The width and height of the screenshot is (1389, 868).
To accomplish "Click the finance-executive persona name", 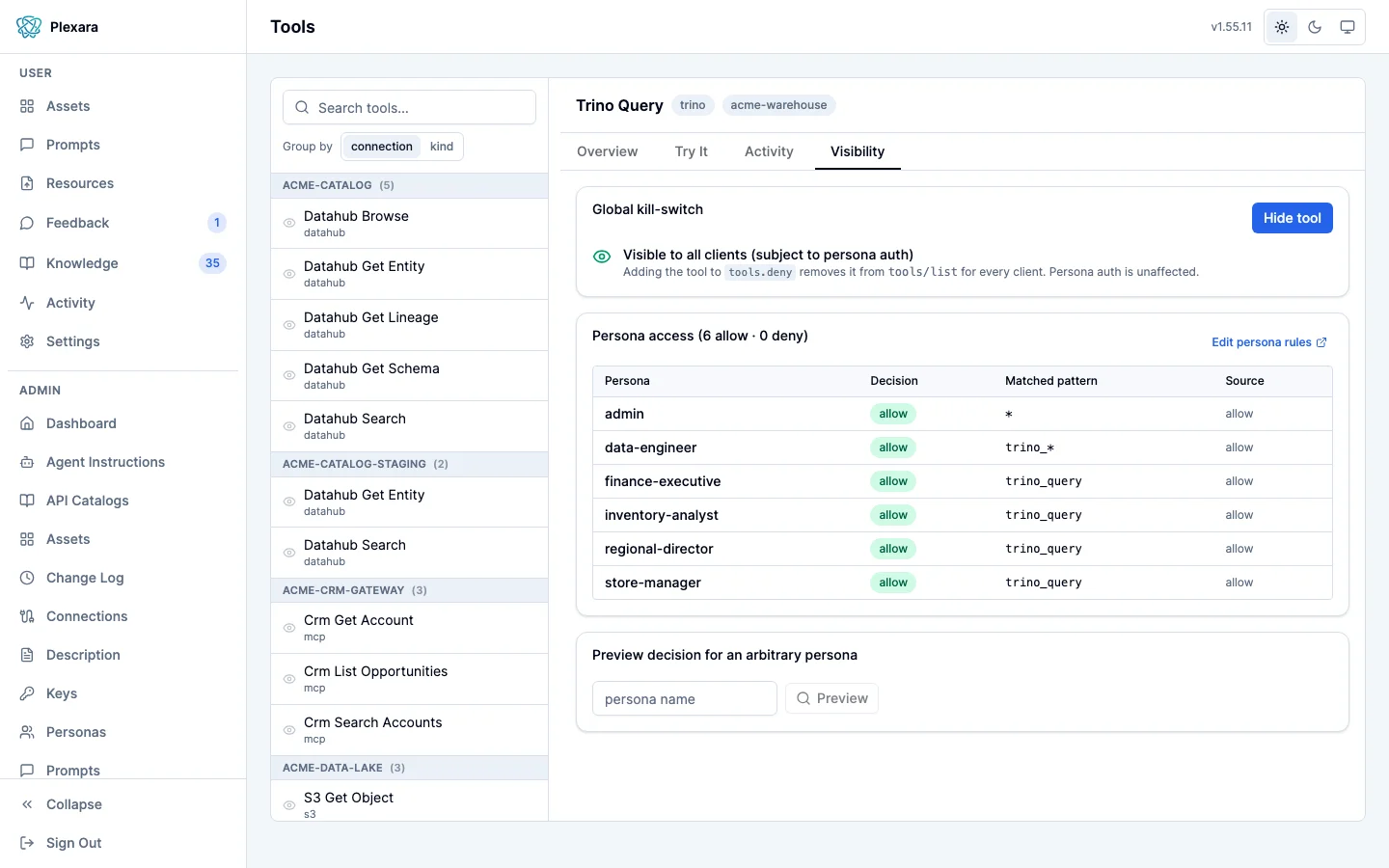I will click(x=663, y=481).
